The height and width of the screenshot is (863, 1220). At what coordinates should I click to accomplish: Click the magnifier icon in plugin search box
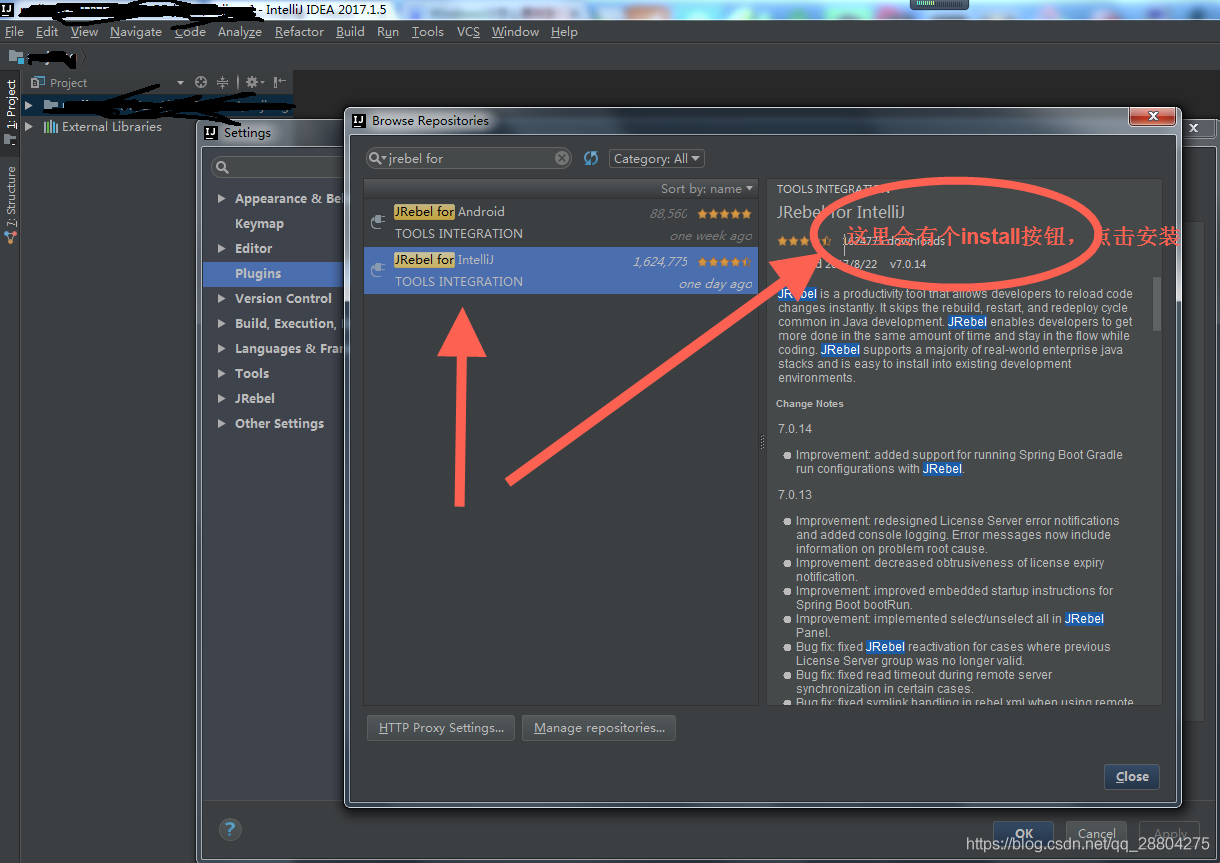click(x=378, y=158)
